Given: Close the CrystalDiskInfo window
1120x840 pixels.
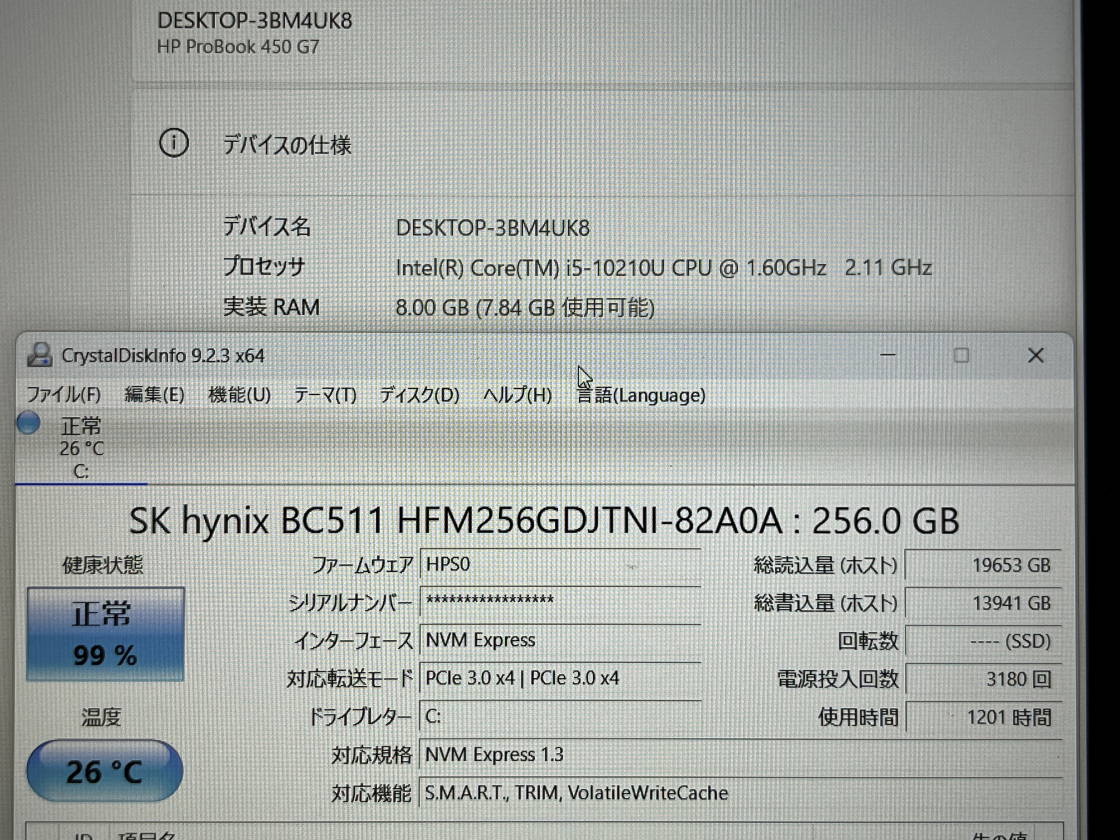Looking at the screenshot, I should click(x=1036, y=355).
